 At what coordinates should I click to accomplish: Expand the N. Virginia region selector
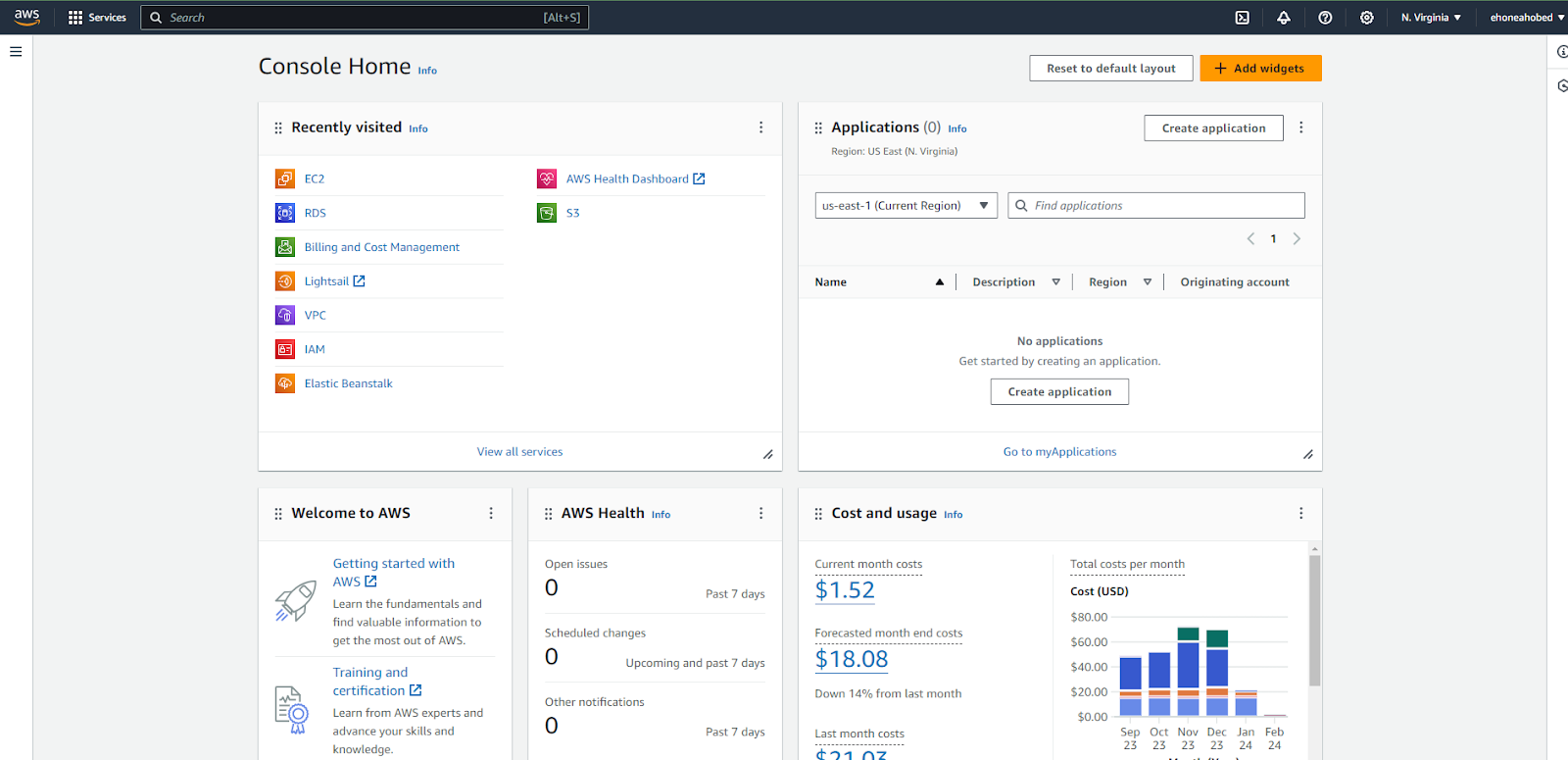(1431, 18)
